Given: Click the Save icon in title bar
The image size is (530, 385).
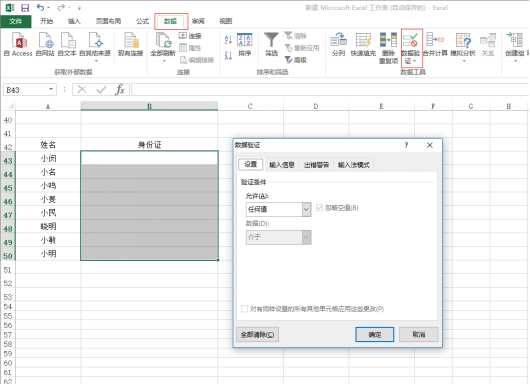Looking at the screenshot, I should [x=25, y=7].
